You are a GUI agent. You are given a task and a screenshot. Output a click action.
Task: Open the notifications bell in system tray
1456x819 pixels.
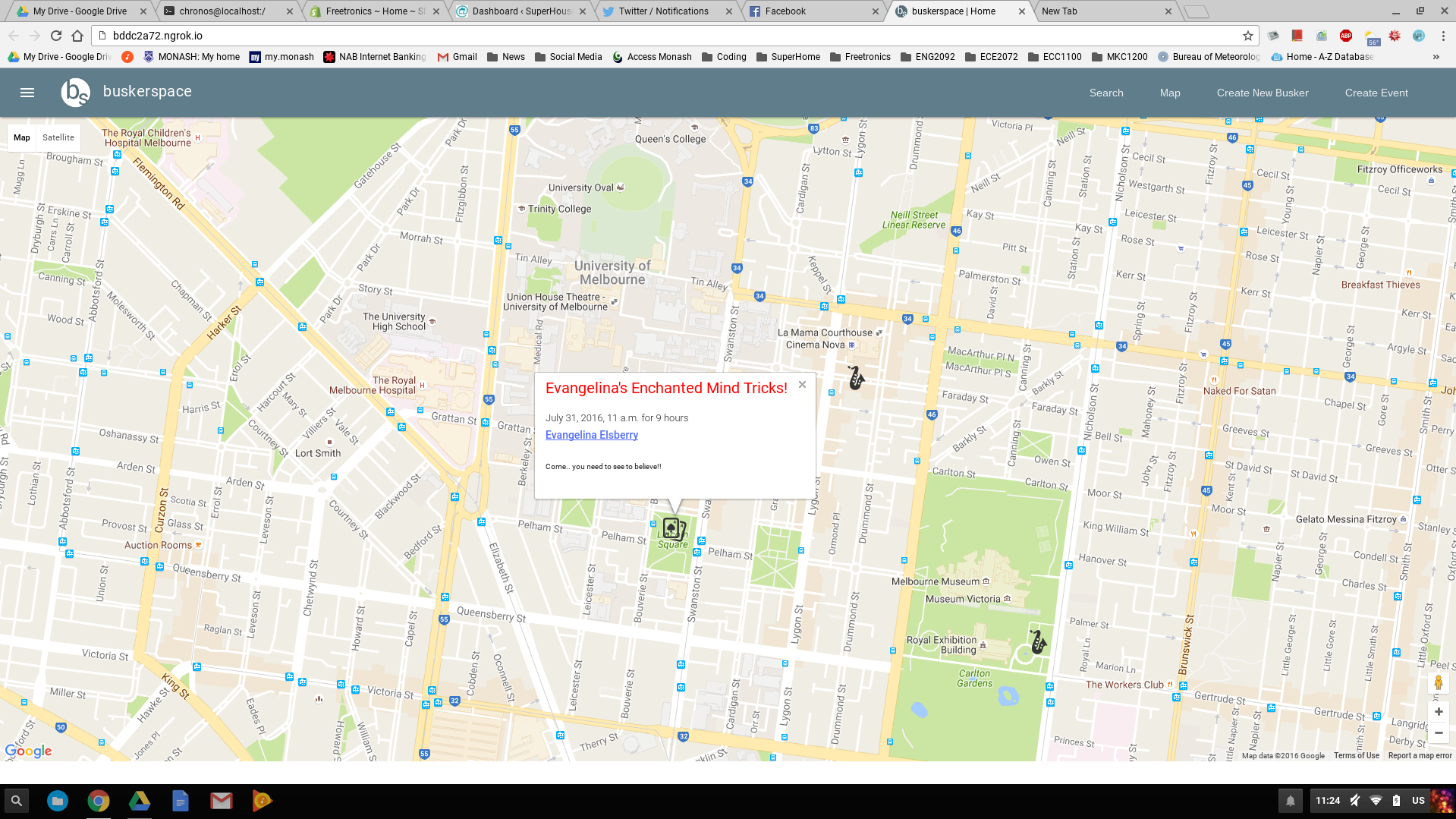coord(1290,801)
